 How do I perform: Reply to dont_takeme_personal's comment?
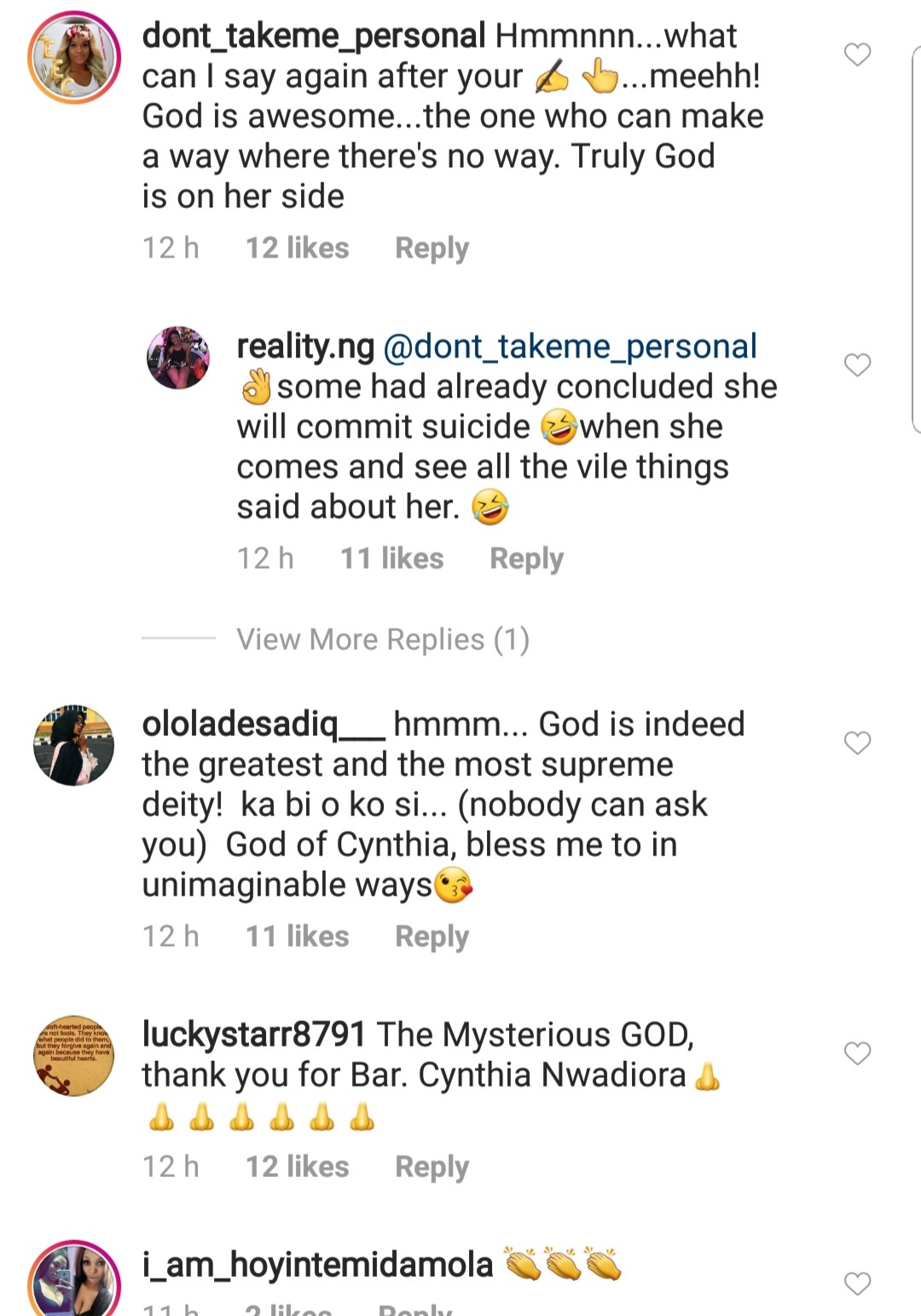[432, 248]
